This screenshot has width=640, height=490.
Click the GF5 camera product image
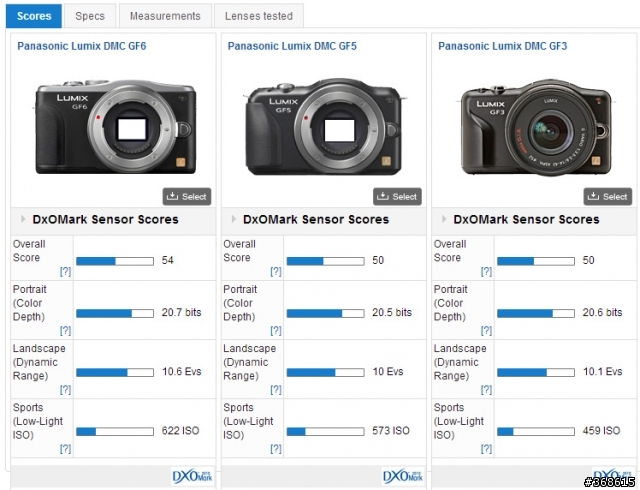324,127
